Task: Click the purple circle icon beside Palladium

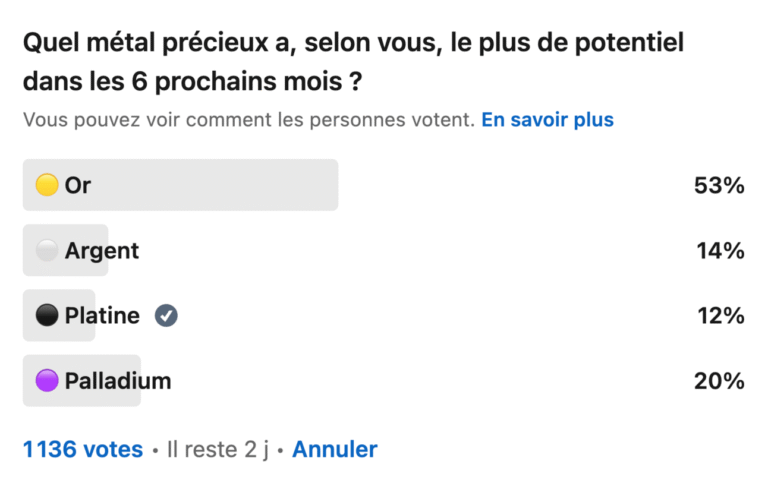Action: [47, 381]
